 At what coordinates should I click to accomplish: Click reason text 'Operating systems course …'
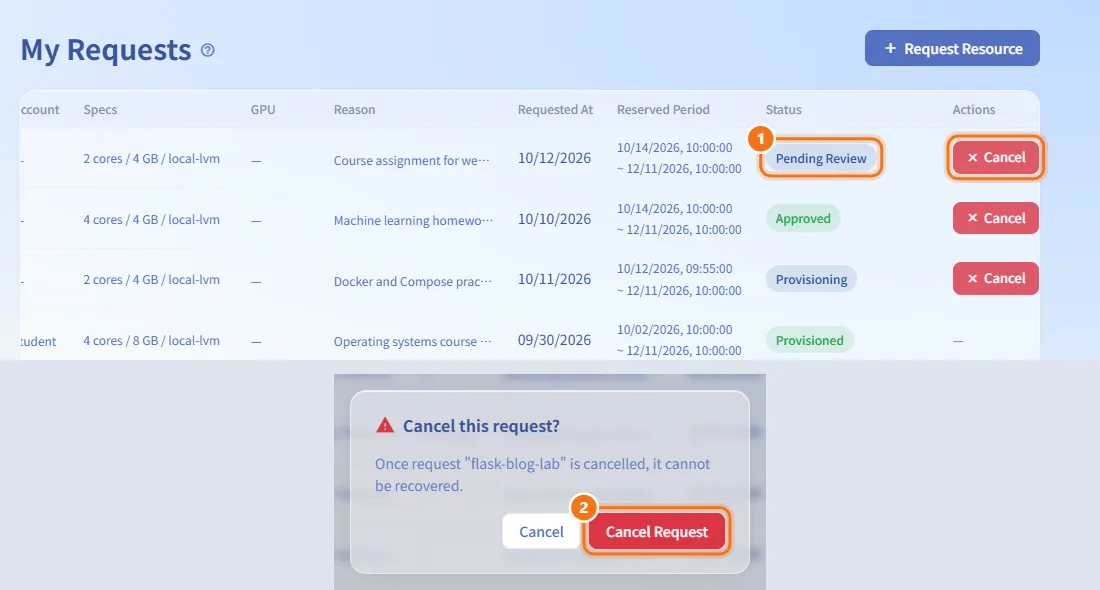[x=412, y=342]
